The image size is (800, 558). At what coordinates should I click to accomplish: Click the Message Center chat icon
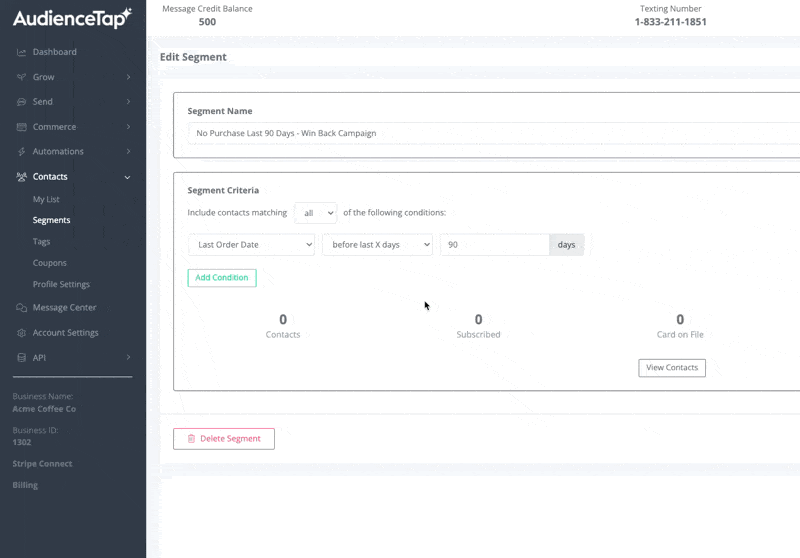click(21, 308)
